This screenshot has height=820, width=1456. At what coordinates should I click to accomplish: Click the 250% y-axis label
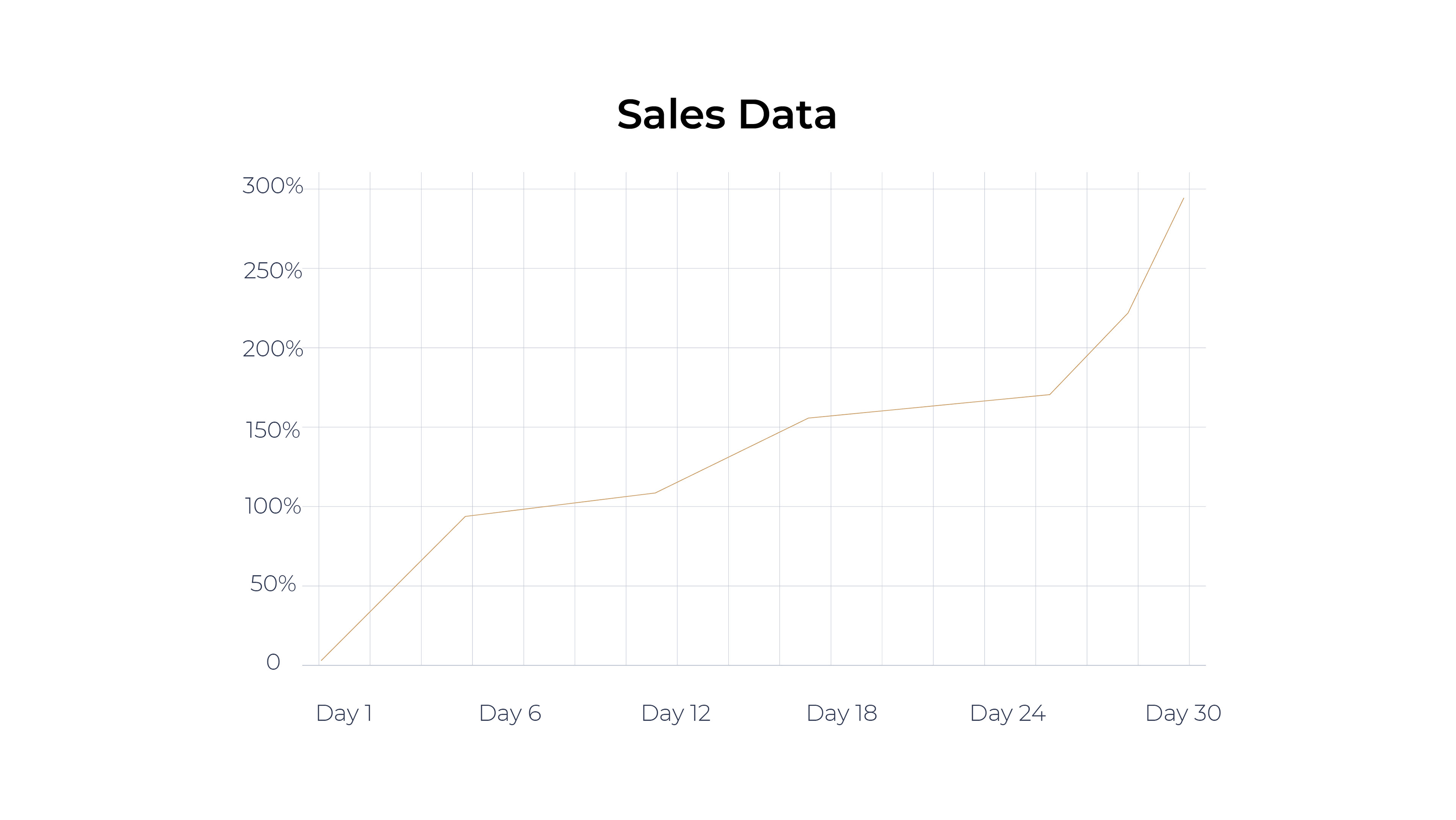coord(273,271)
